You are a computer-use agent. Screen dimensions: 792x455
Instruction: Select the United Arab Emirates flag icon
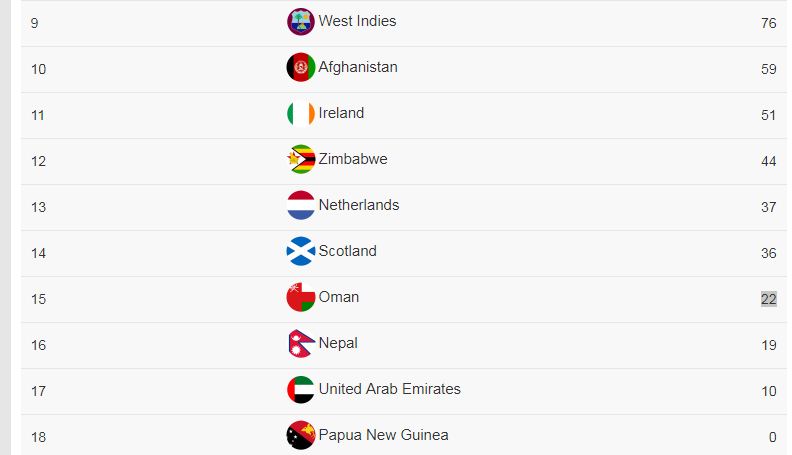pyautogui.click(x=301, y=389)
